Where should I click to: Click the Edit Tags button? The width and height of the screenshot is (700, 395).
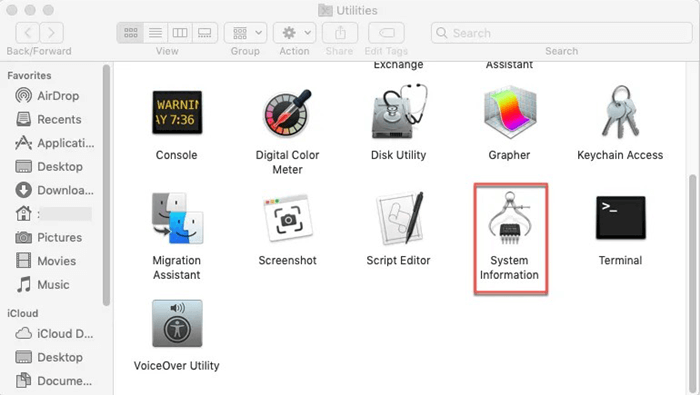387,33
